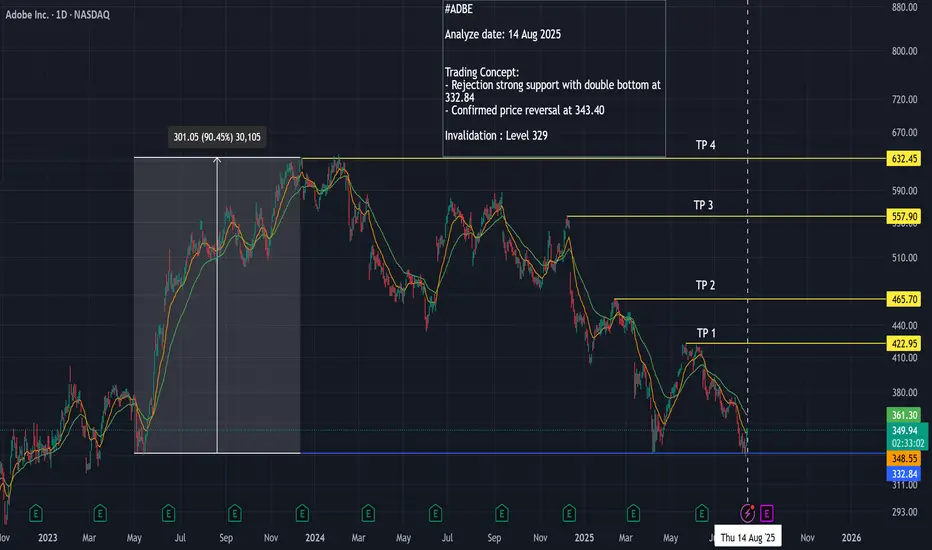
Task: Click the 880.00 price axis label
Action: coord(904,7)
